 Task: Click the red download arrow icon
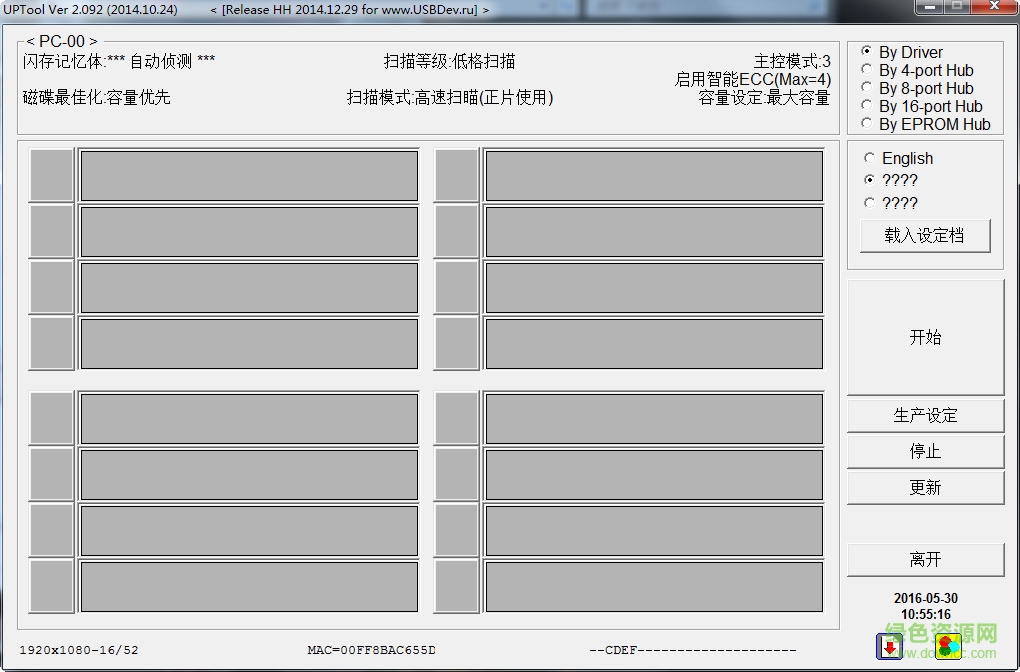pyautogui.click(x=891, y=648)
